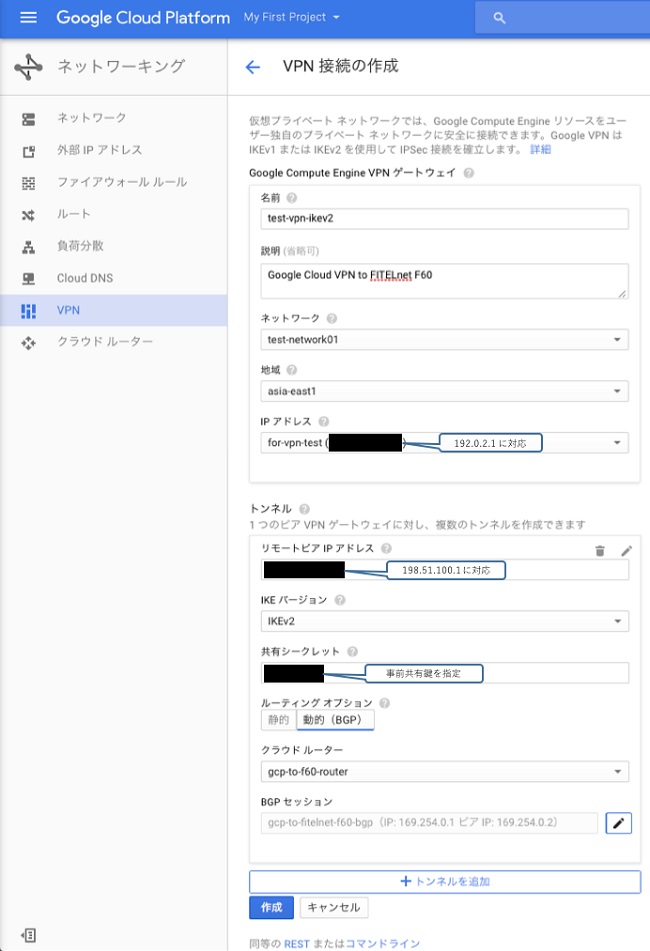Open ファイアウォール ルール in sidebar
Image resolution: width=650 pixels, height=951 pixels.
[x=121, y=182]
